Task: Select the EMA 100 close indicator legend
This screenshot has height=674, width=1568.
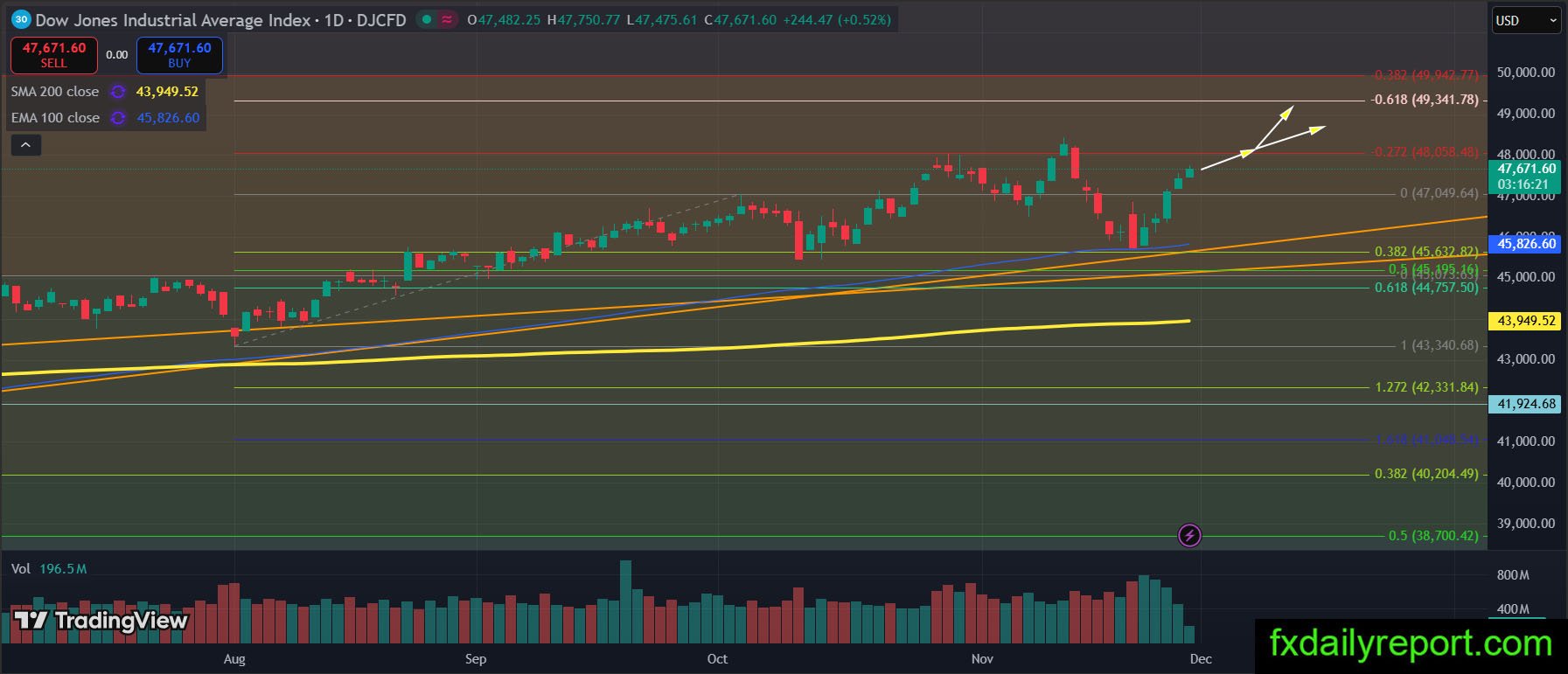Action: point(55,117)
